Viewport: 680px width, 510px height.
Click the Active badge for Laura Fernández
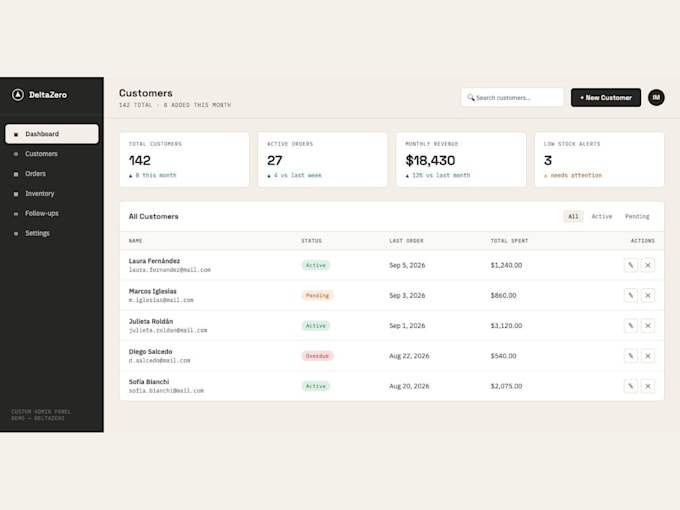[x=316, y=265]
